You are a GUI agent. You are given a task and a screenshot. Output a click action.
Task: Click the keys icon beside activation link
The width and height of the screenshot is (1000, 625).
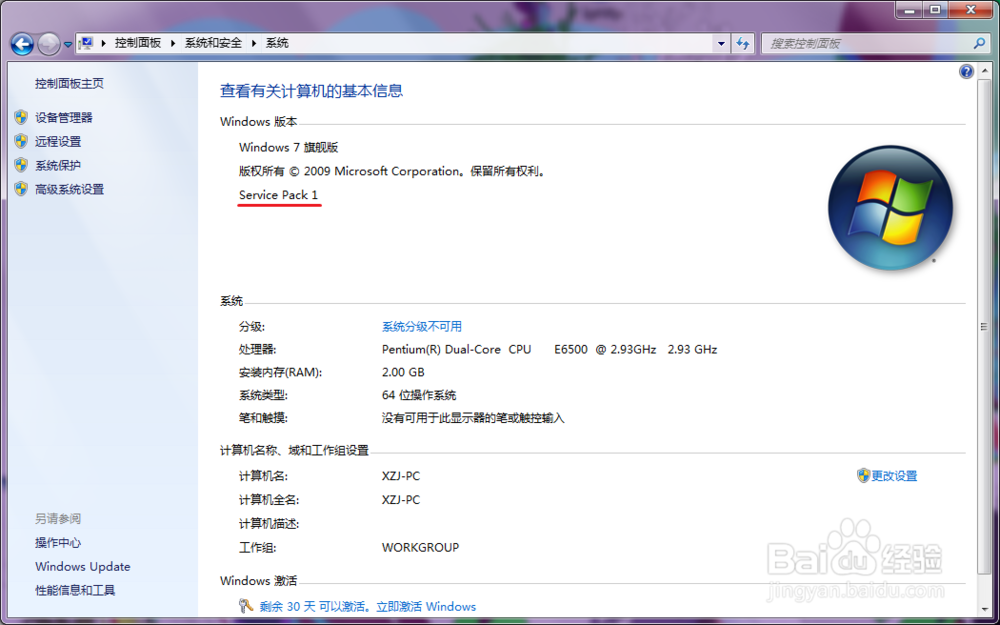(246, 606)
